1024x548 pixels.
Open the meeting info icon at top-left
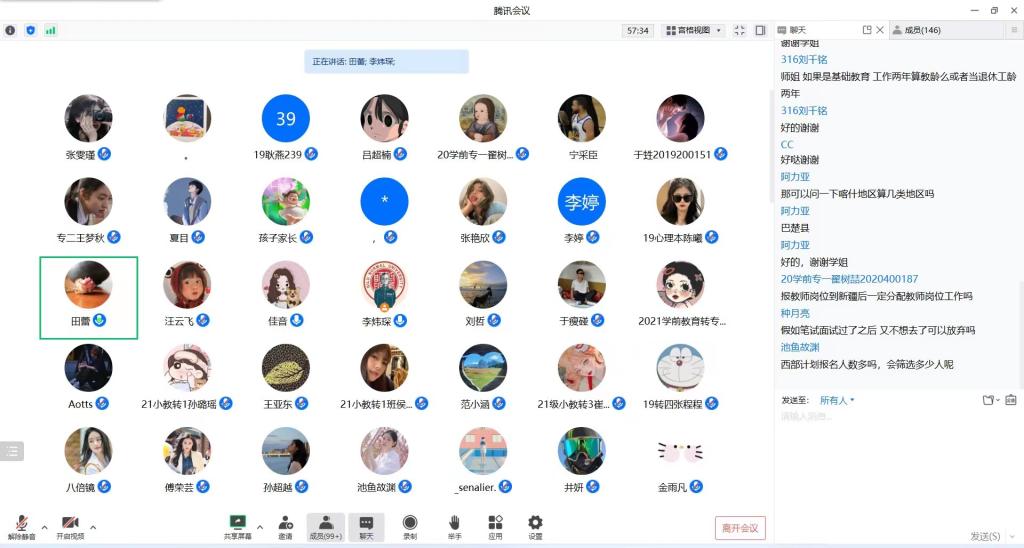tap(10, 30)
